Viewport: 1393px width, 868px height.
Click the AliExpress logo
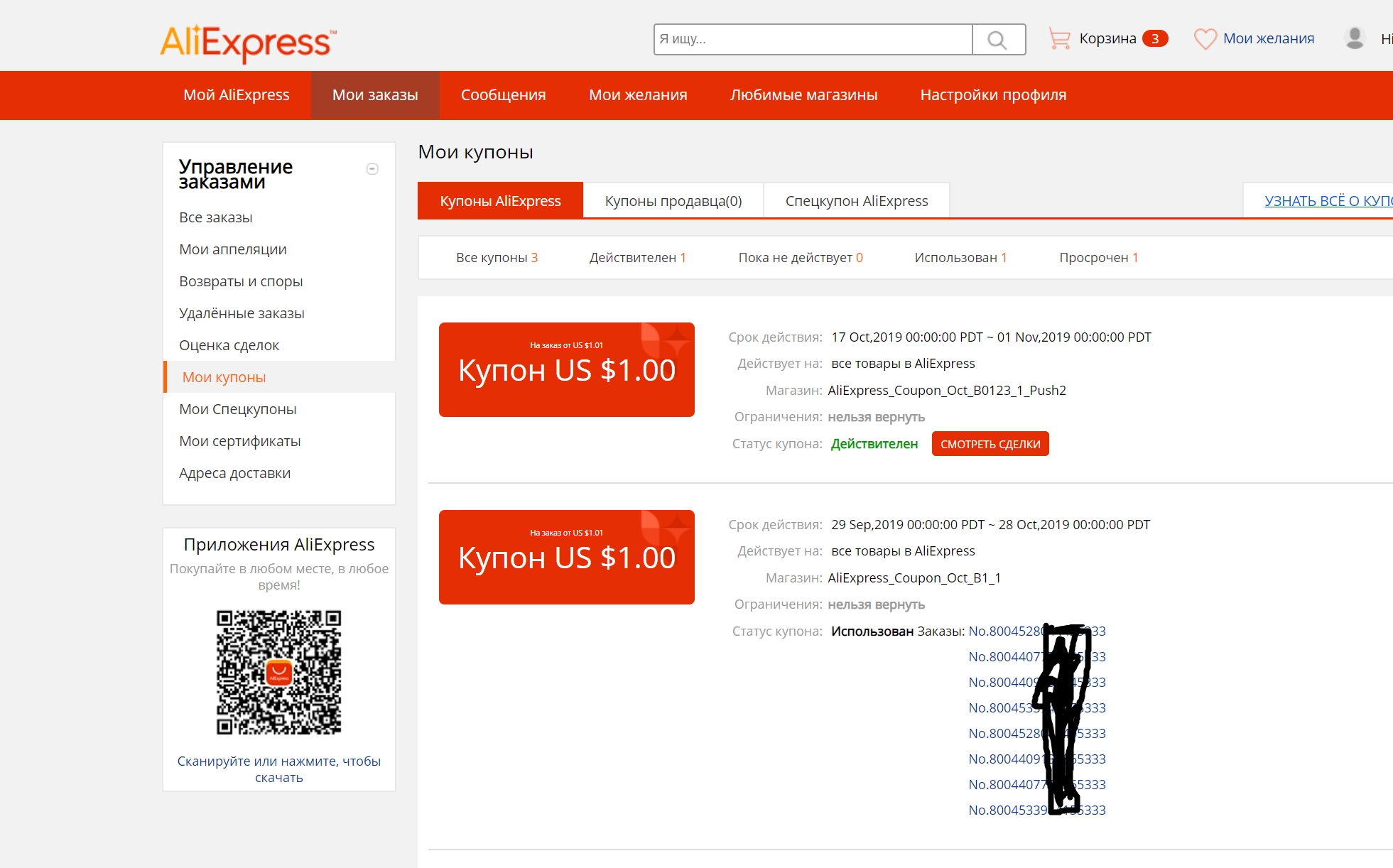248,43
